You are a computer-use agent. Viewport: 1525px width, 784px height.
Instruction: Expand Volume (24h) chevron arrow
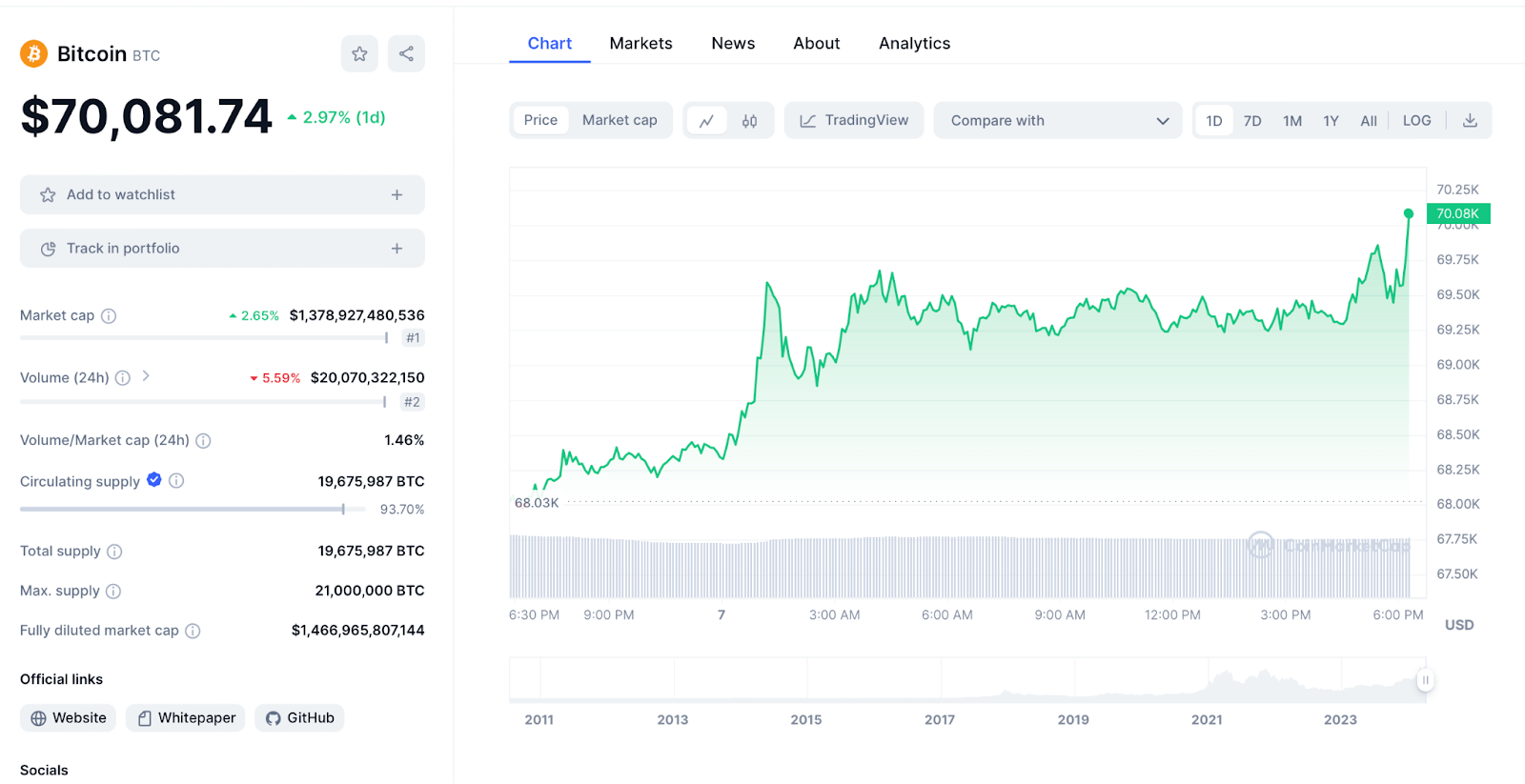pos(146,376)
